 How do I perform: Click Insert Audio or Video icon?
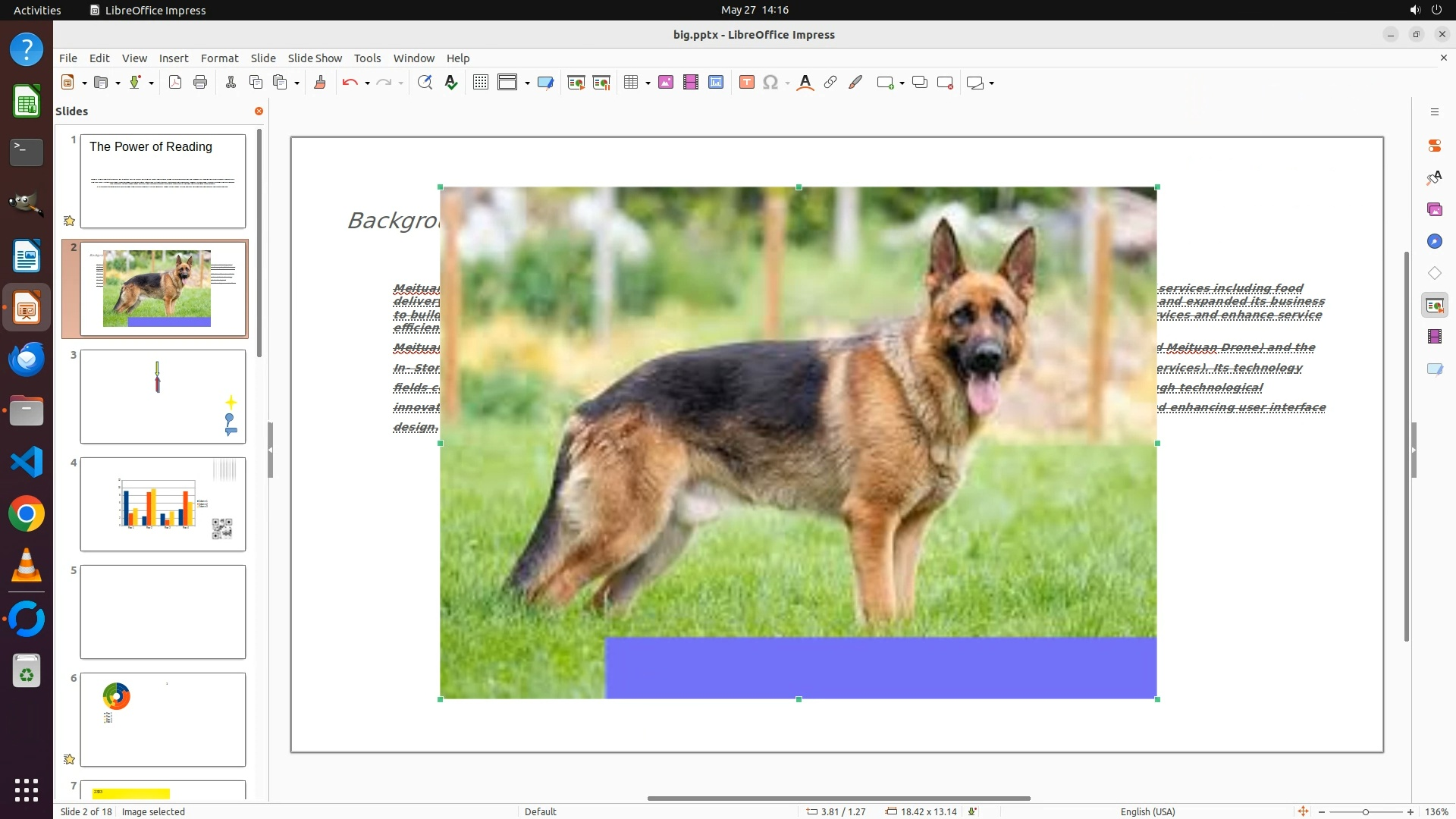click(x=691, y=83)
